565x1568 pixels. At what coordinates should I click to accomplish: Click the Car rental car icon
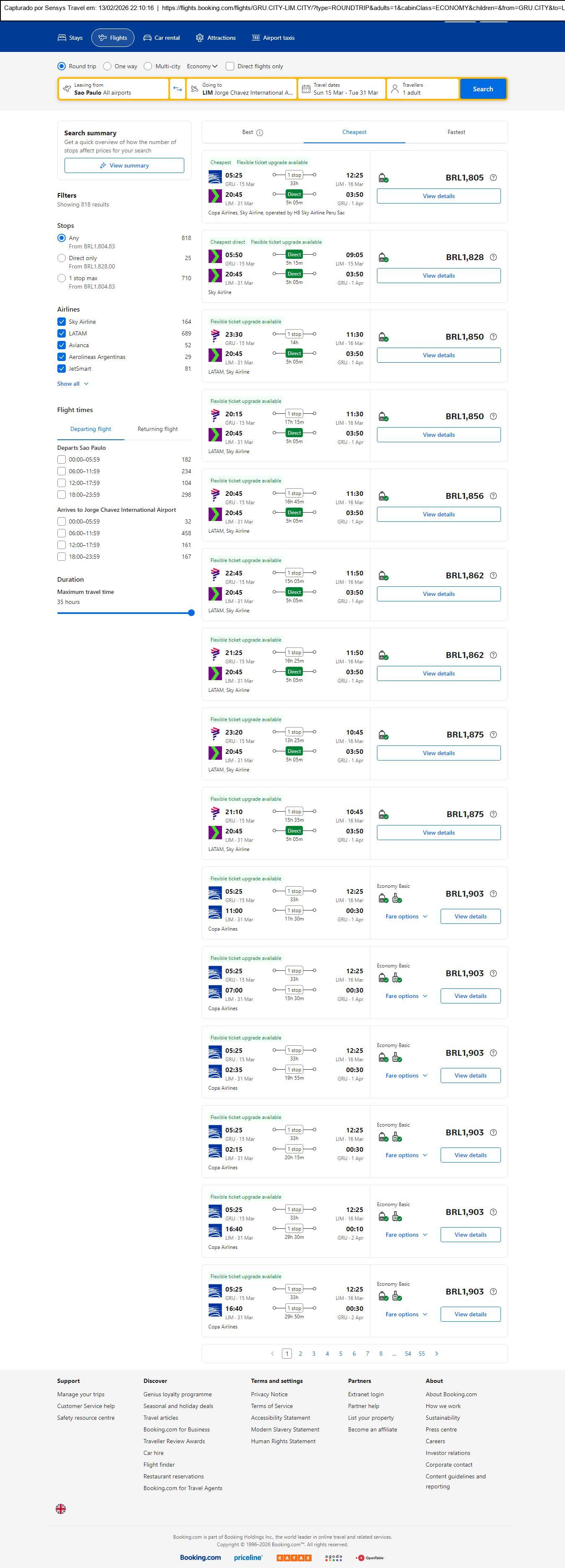pyautogui.click(x=147, y=38)
